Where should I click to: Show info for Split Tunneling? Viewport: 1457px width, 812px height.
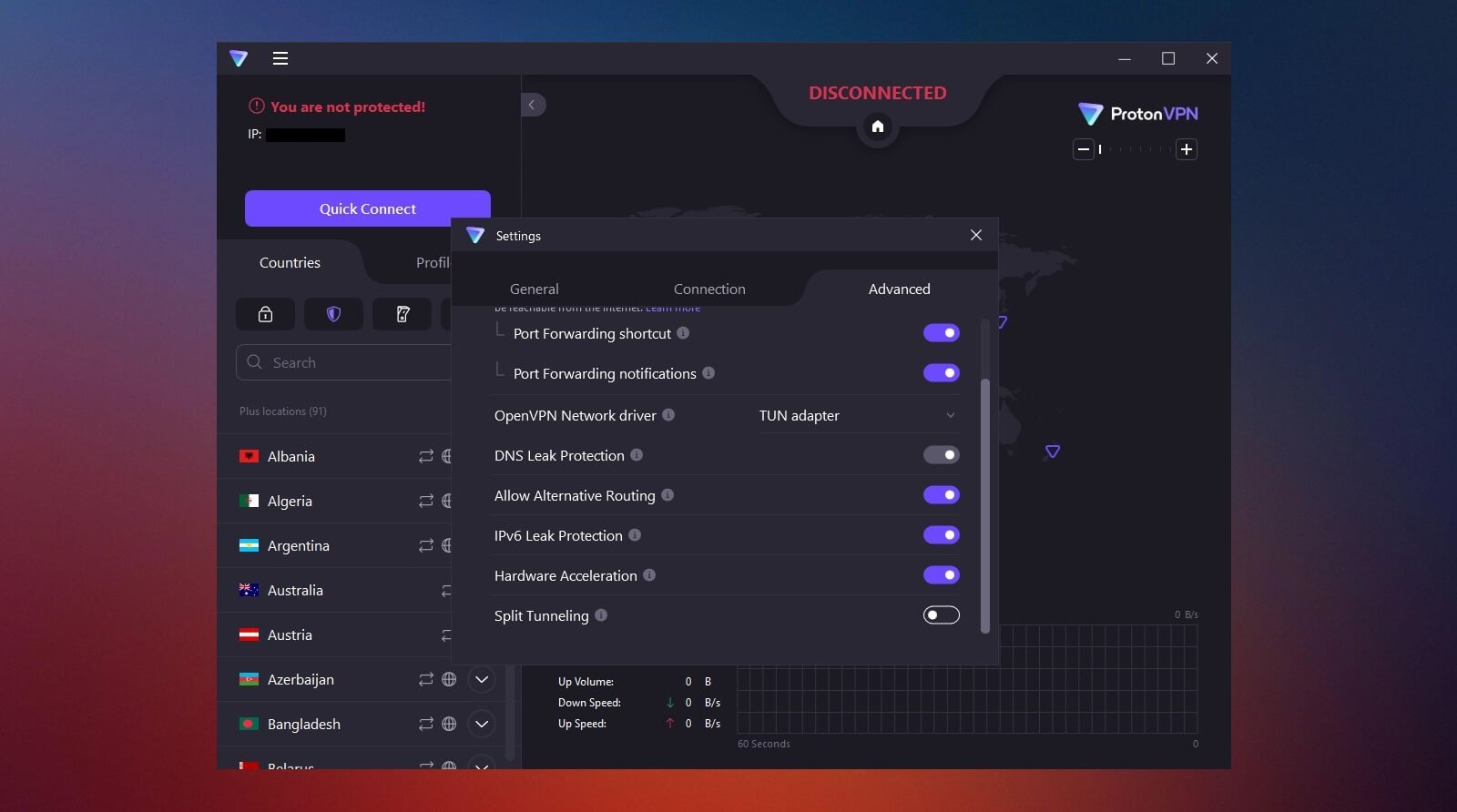pyautogui.click(x=601, y=615)
